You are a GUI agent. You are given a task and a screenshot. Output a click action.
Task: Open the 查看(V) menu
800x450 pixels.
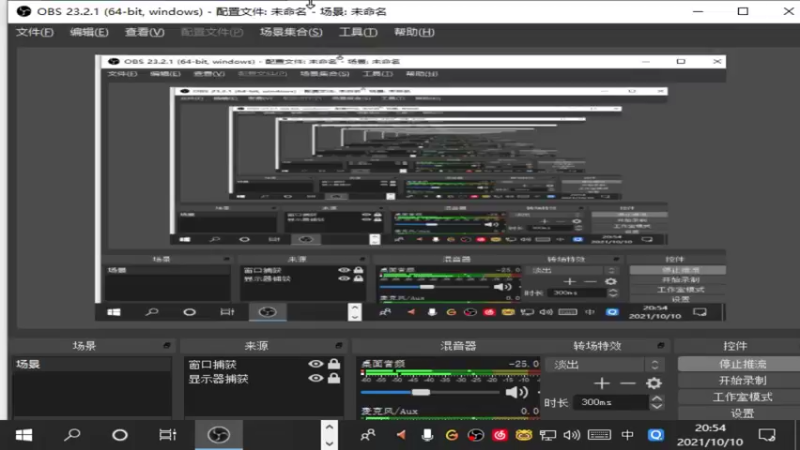(144, 32)
